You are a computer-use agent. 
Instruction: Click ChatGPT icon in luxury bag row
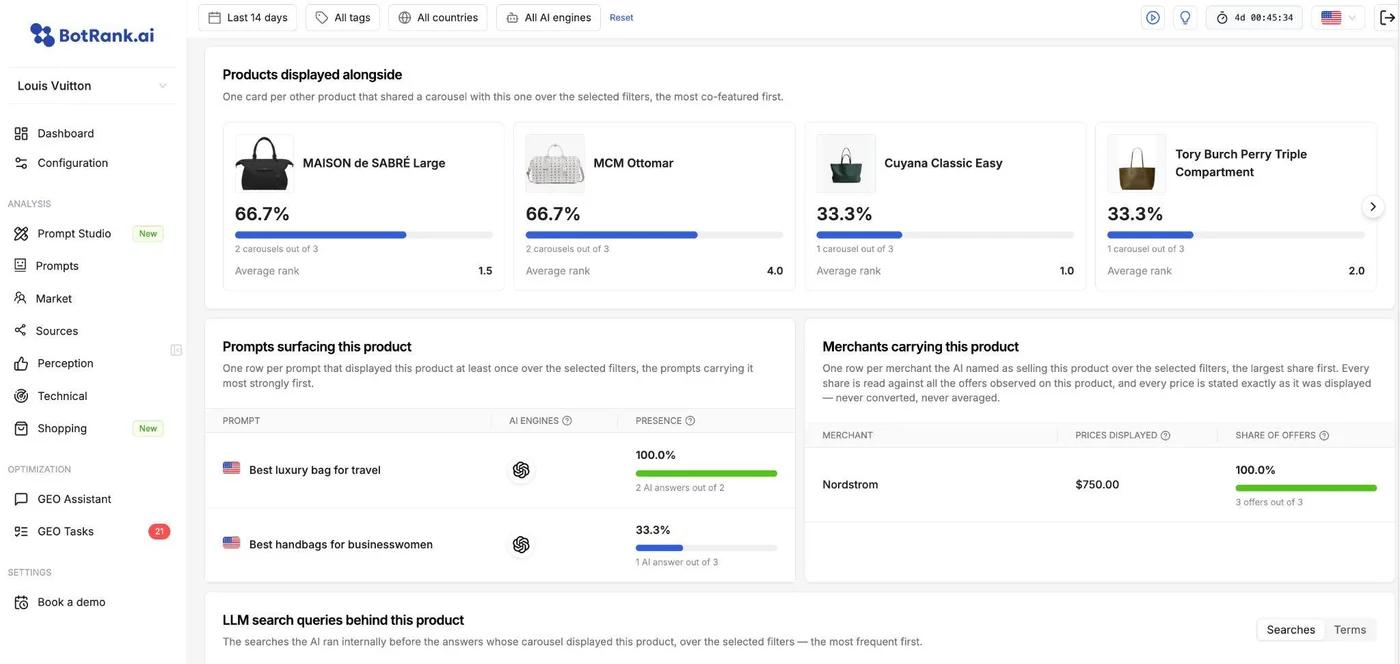coord(520,470)
